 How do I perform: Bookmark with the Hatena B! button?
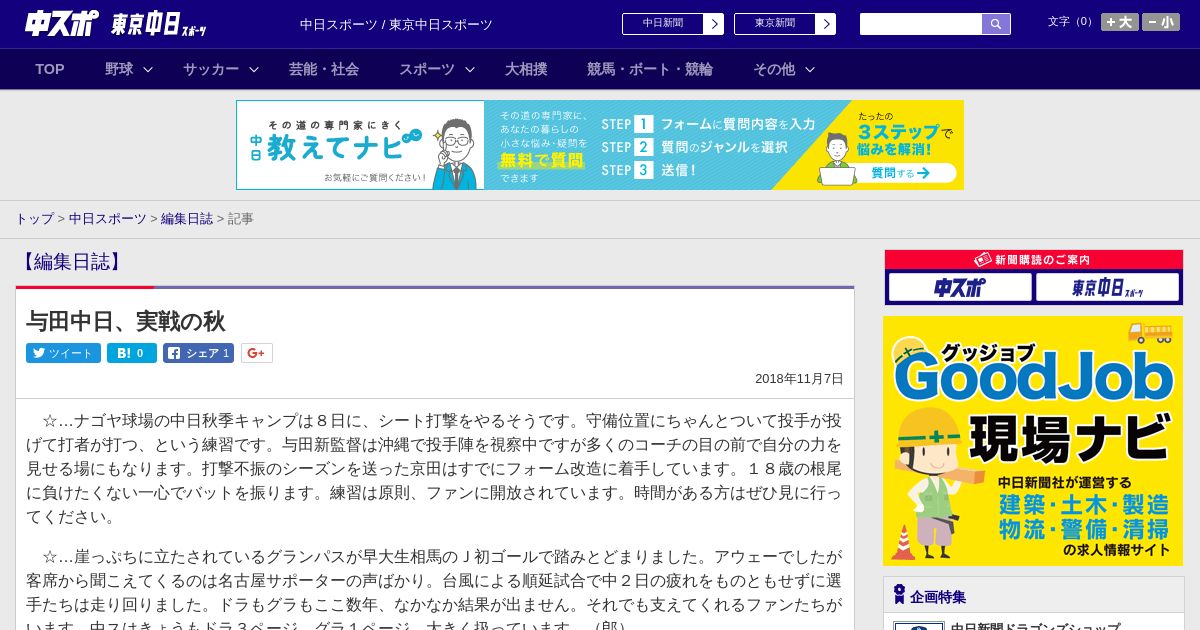[132, 353]
